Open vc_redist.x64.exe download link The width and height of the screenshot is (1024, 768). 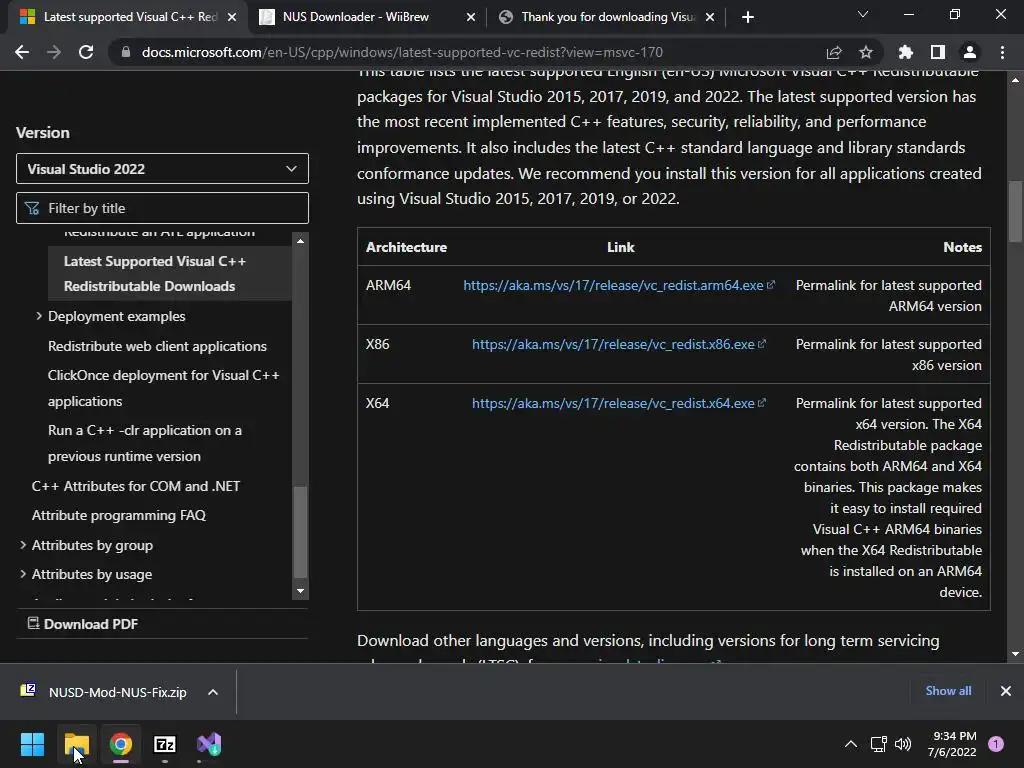pyautogui.click(x=618, y=404)
